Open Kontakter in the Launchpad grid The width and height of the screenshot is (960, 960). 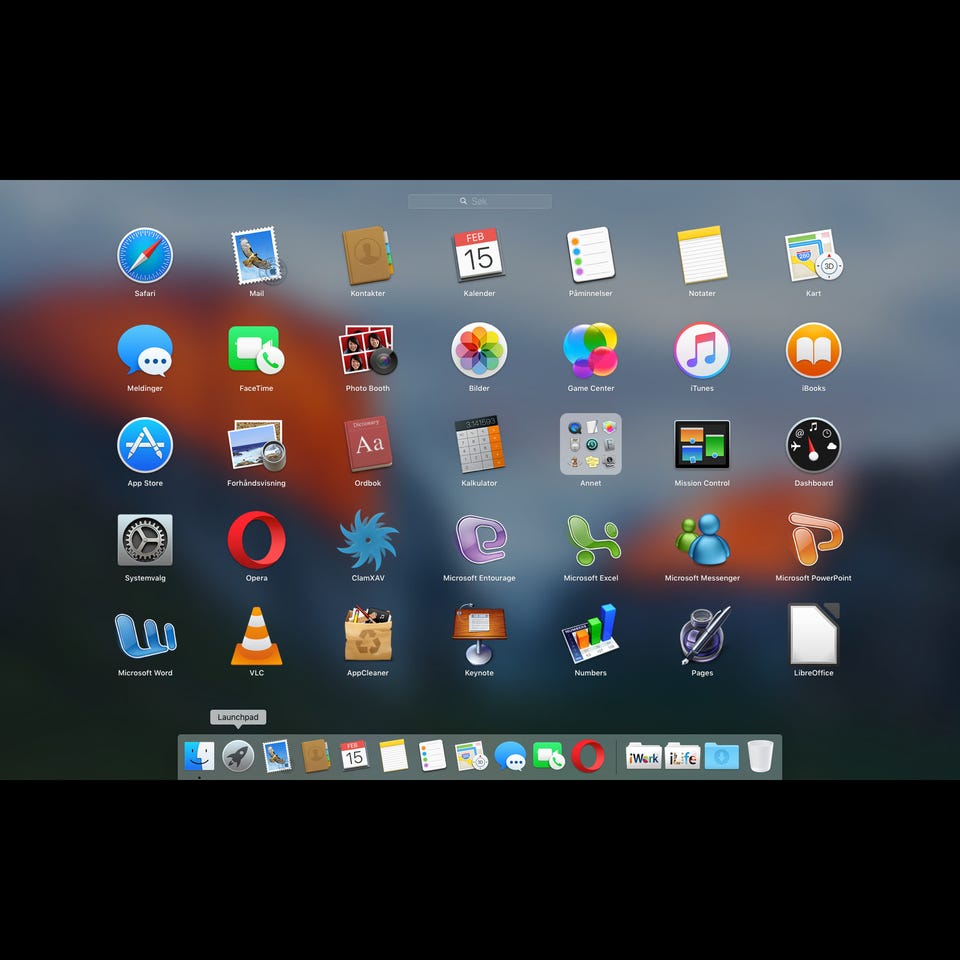point(367,256)
